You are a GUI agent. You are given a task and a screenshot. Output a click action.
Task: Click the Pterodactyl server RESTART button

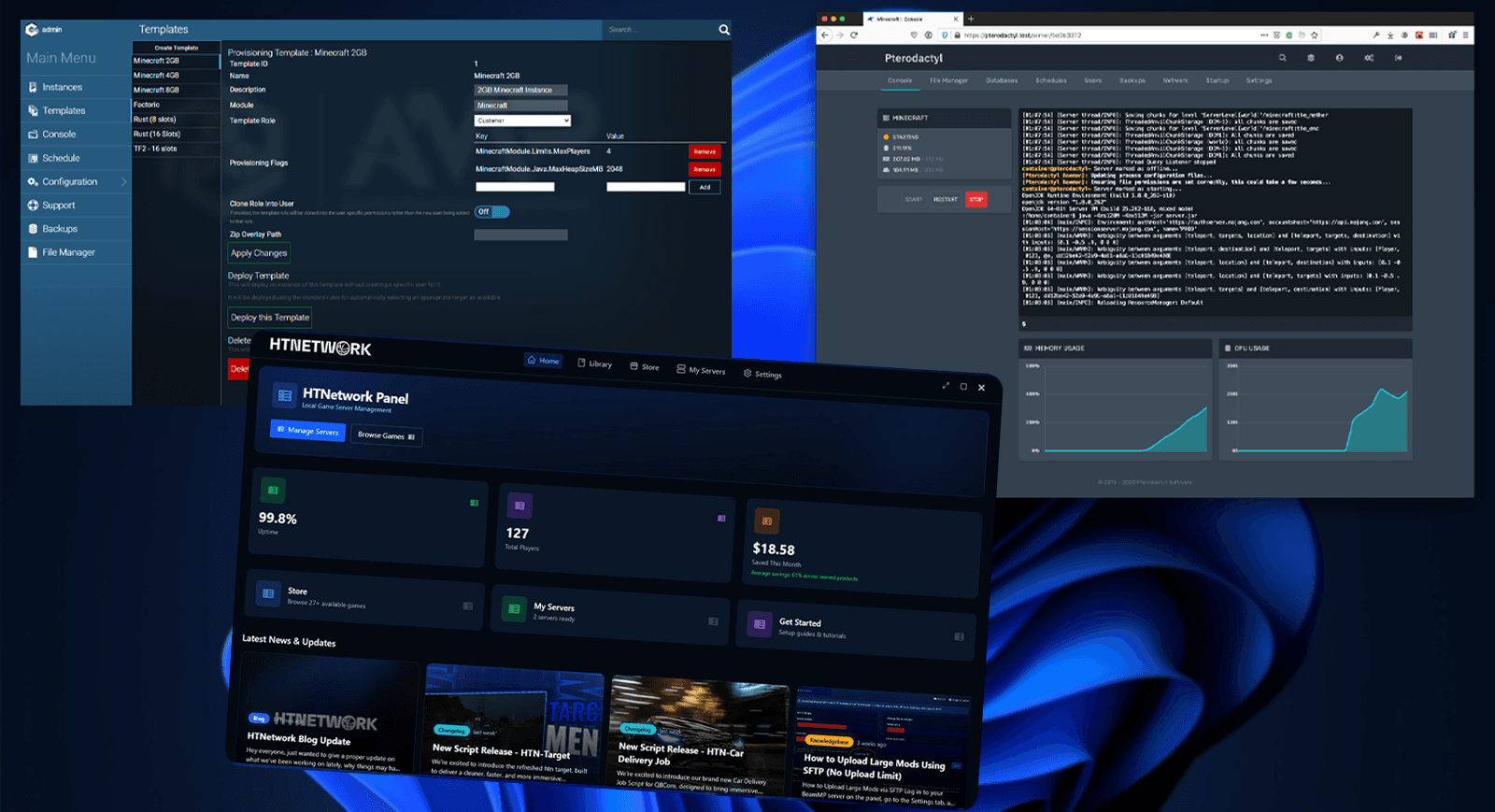pyautogui.click(x=946, y=199)
